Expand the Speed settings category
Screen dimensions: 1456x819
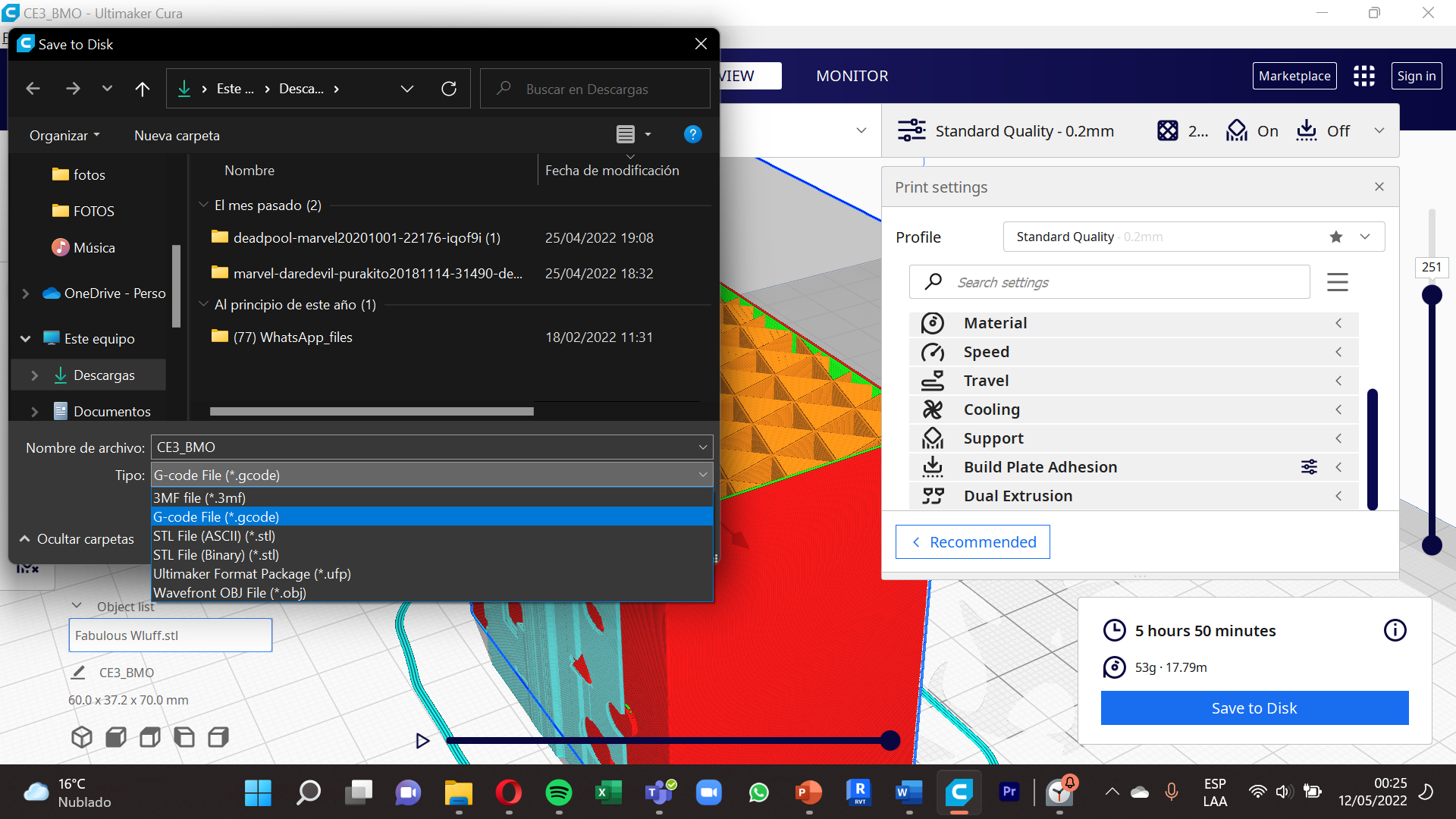[x=1134, y=352]
